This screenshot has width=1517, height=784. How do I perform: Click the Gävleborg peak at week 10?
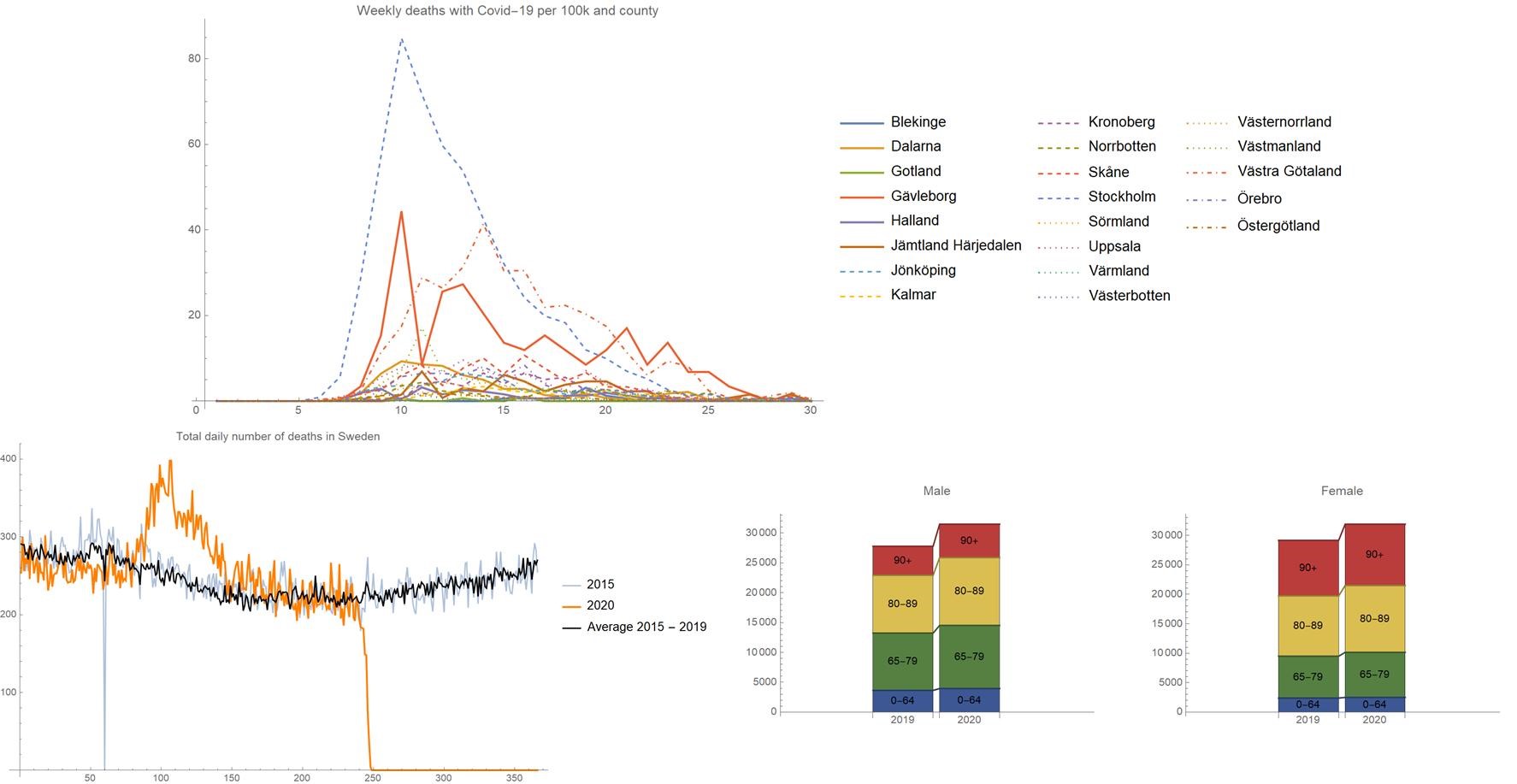click(401, 212)
